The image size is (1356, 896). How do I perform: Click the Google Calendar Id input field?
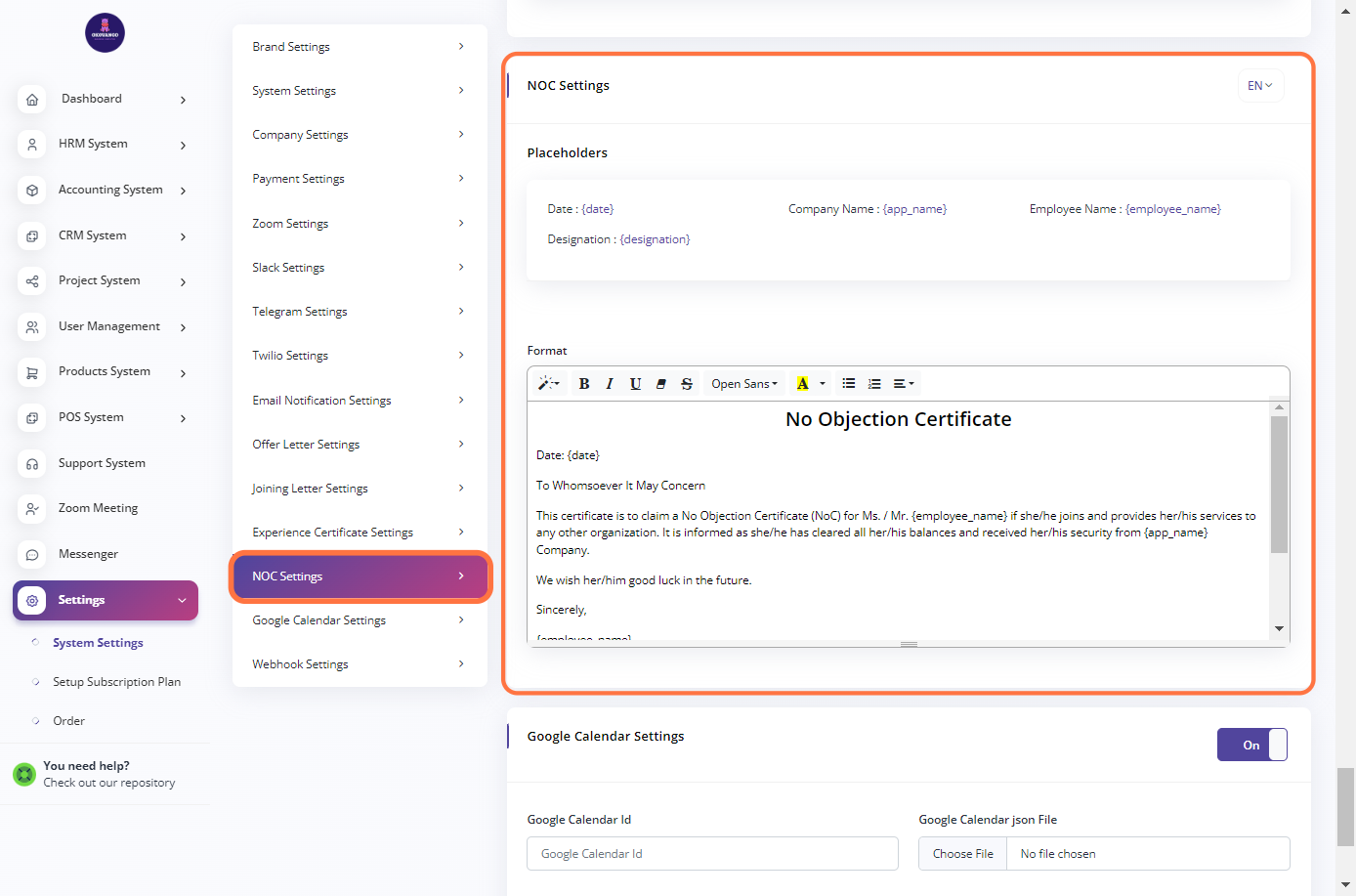(712, 854)
